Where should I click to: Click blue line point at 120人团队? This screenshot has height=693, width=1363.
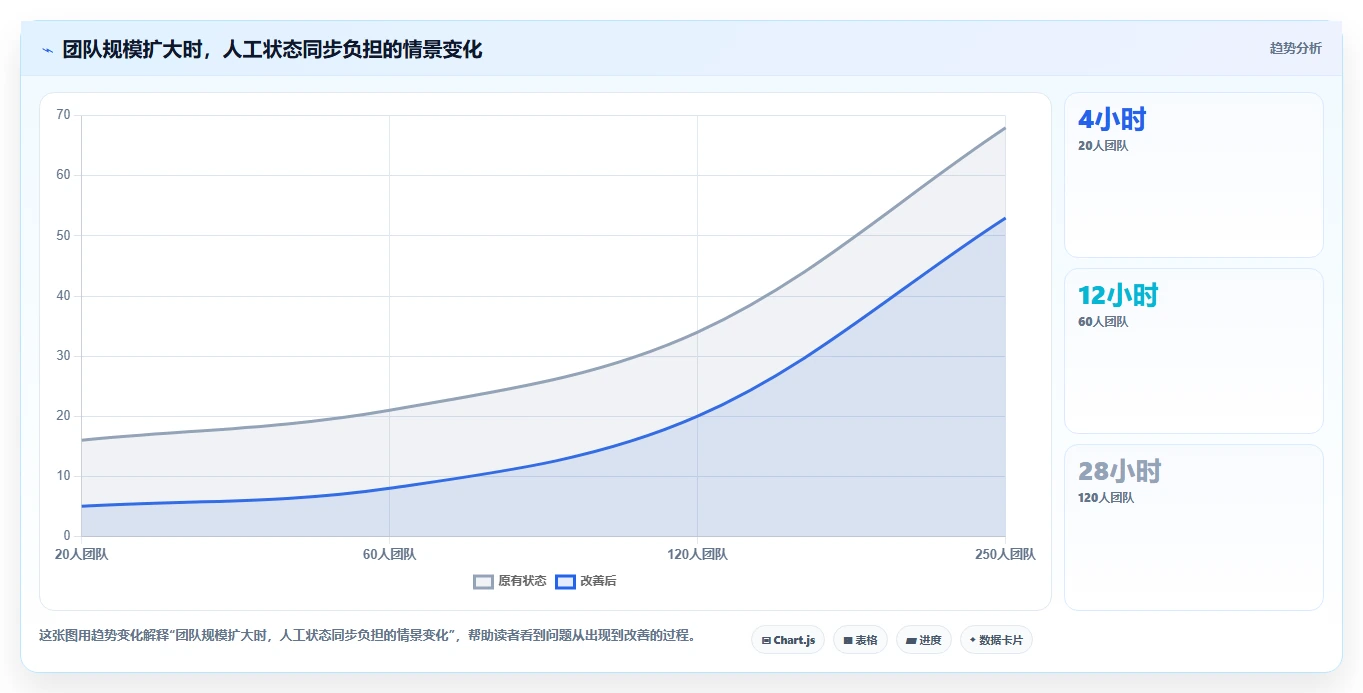coord(697,416)
